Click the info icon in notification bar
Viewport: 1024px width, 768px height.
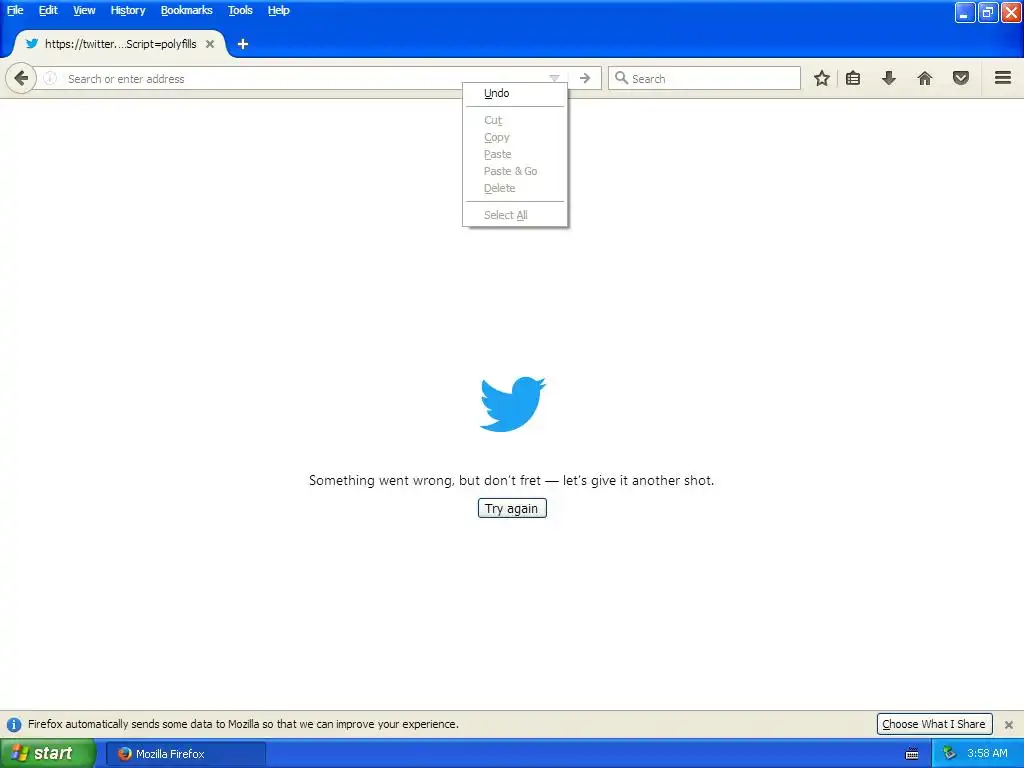click(14, 724)
